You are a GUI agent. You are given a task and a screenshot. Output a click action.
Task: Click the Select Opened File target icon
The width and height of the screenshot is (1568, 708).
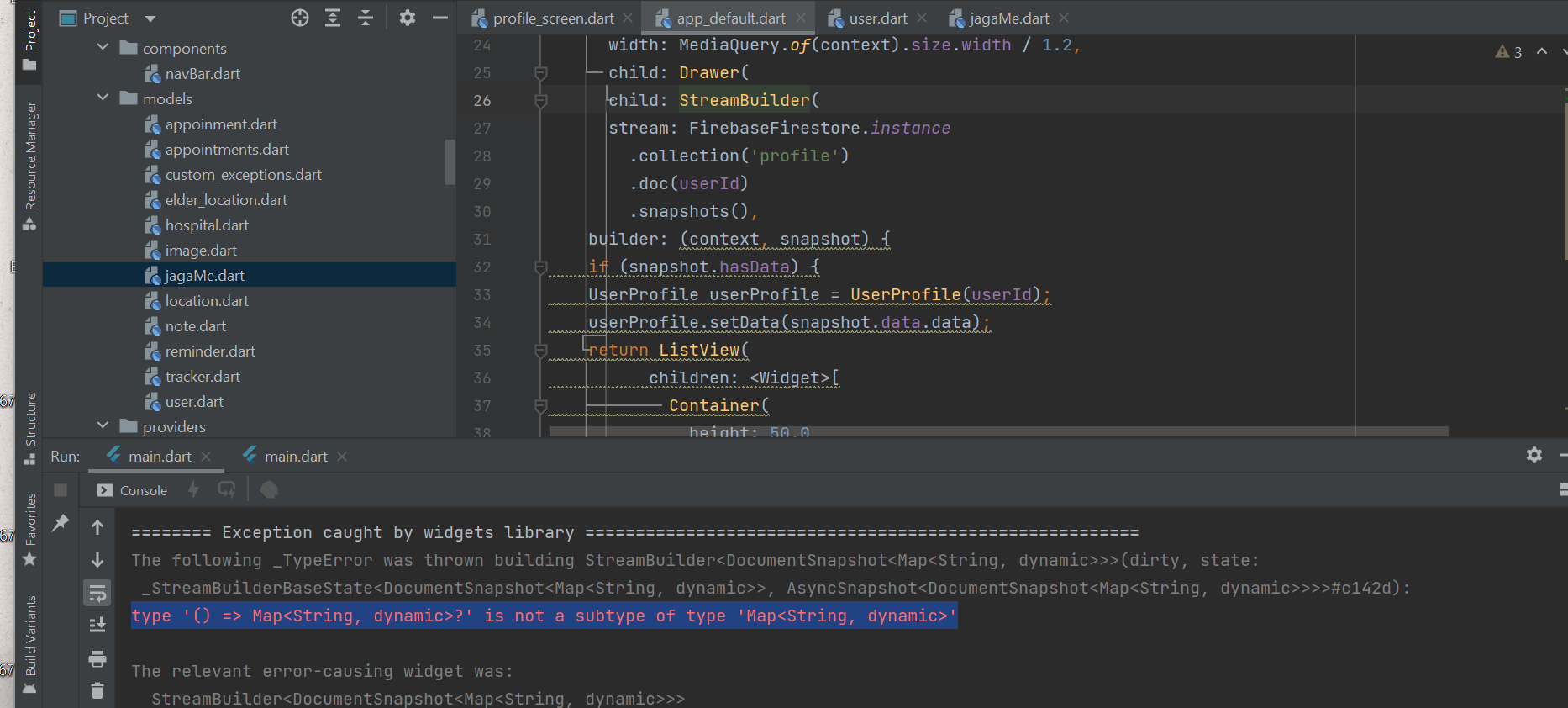(300, 18)
